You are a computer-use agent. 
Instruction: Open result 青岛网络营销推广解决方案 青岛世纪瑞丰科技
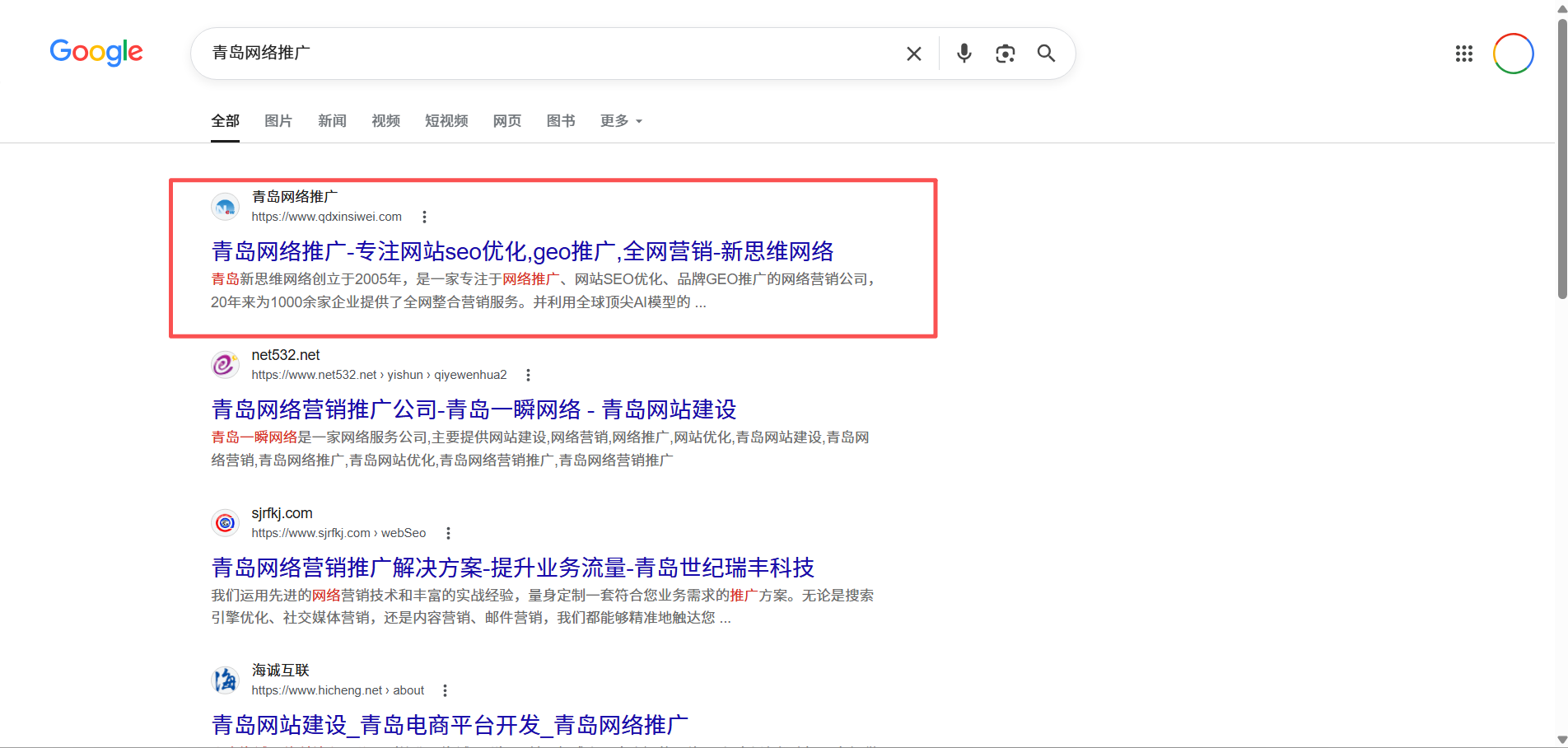click(x=512, y=568)
